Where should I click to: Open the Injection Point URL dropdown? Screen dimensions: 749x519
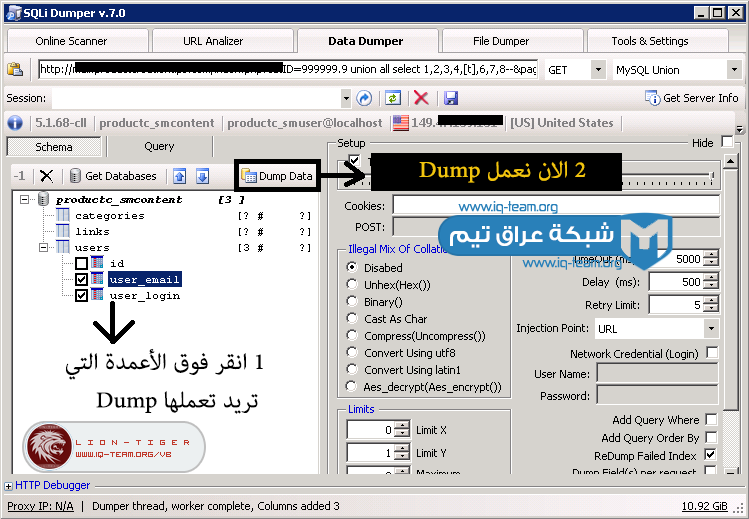click(x=711, y=328)
